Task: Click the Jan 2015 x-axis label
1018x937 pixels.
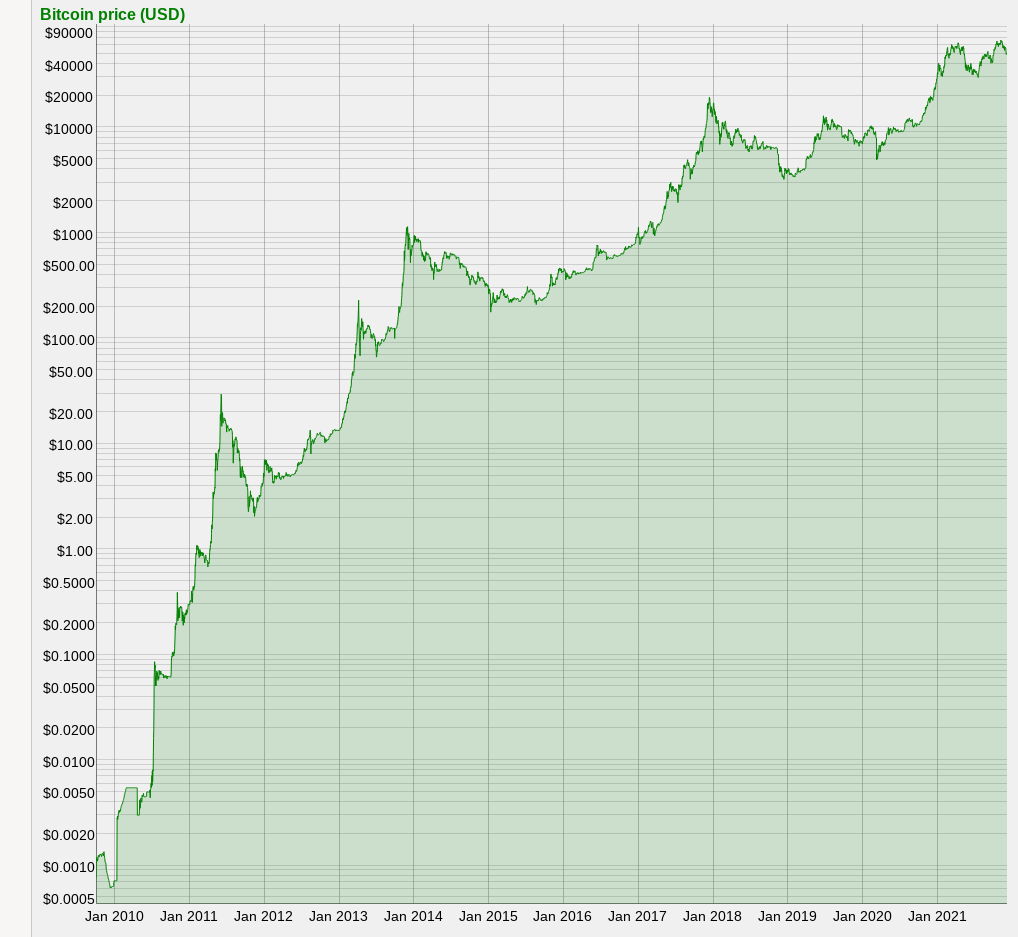Action: 488,917
